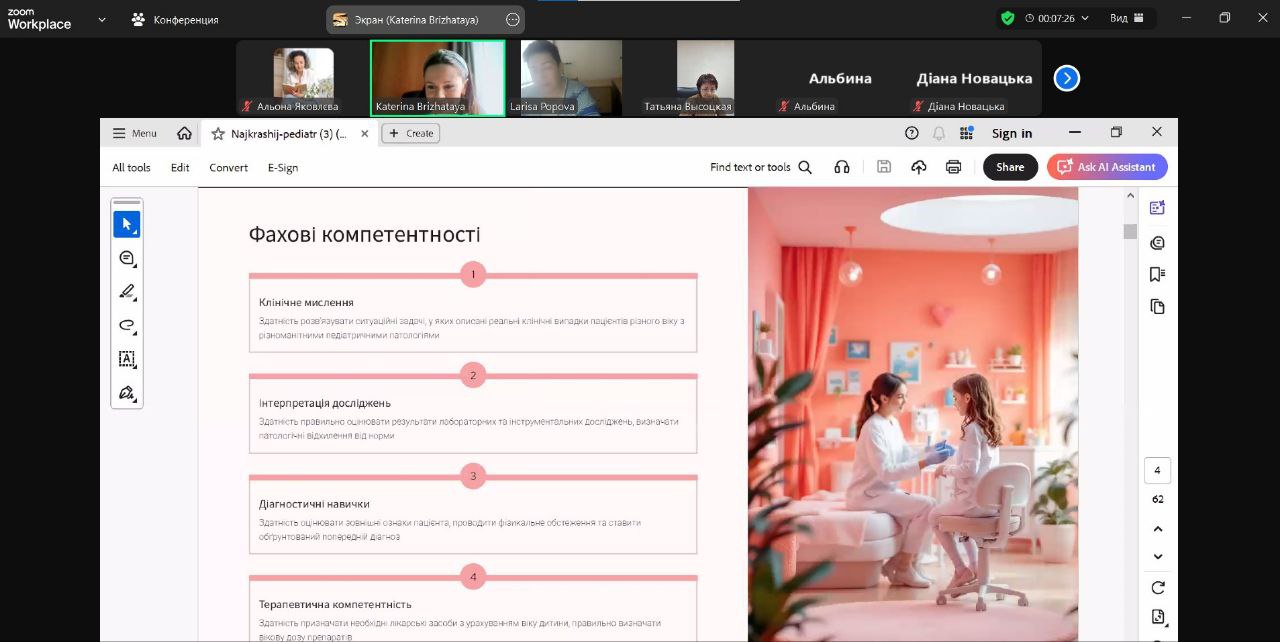
Task: Select the arrow Selection tool in Acrobat
Action: (126, 224)
